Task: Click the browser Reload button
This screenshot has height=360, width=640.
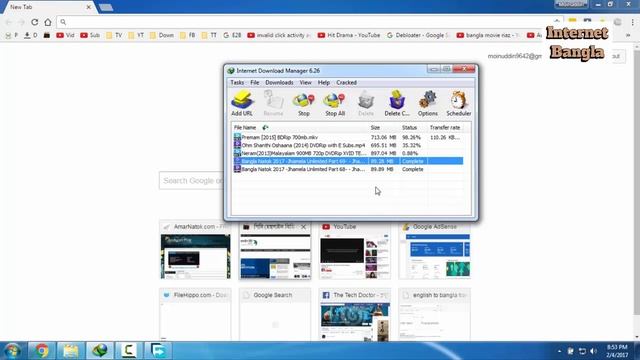Action: [35, 22]
